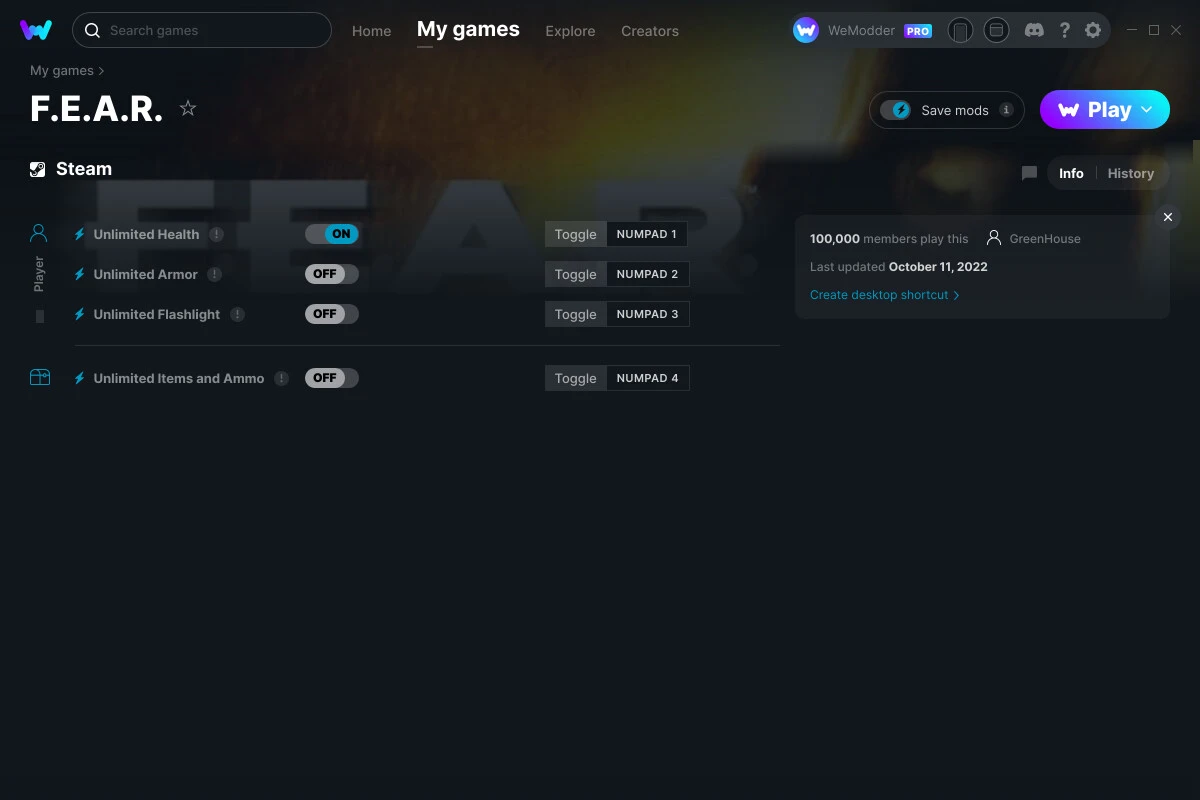Open the Creators tab
This screenshot has height=800, width=1200.
click(650, 31)
